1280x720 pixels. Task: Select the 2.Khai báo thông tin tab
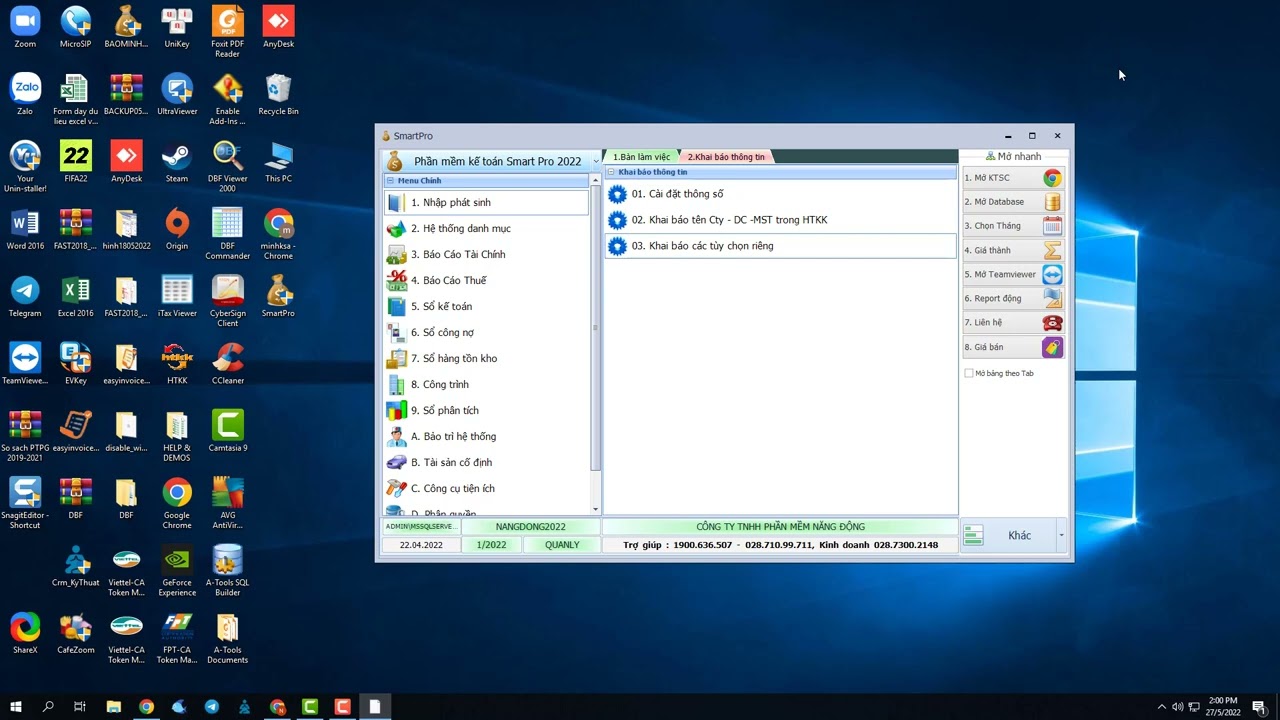[726, 157]
